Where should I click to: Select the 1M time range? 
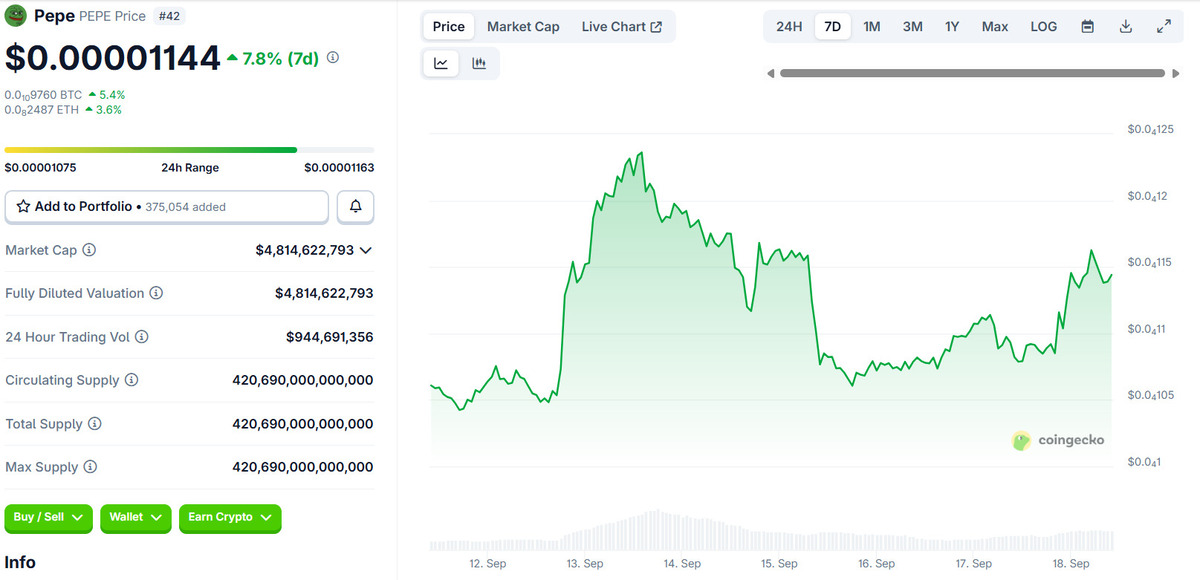(872, 27)
